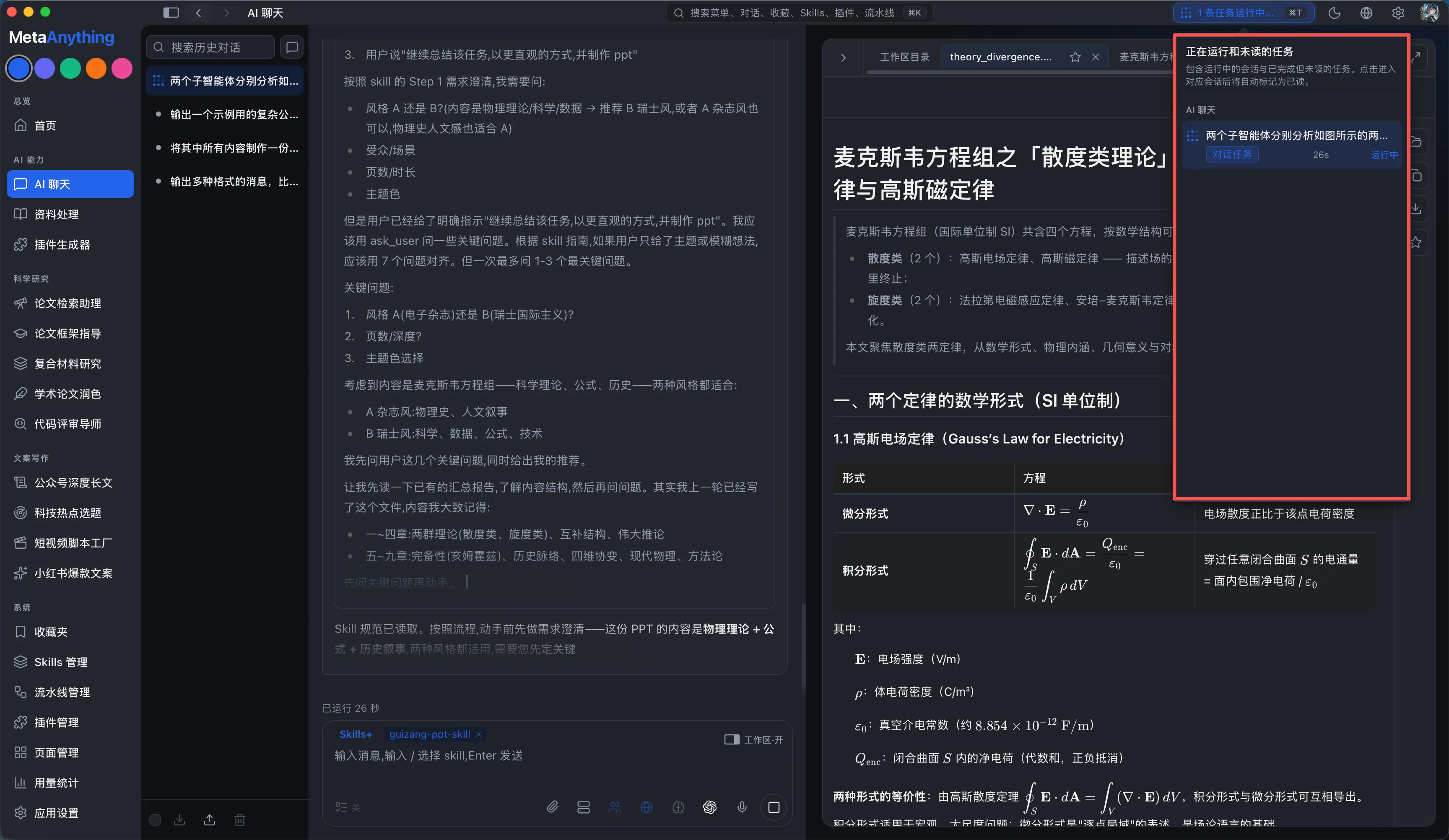The width and height of the screenshot is (1449, 840).
Task: Start a new chat with the bubble icon
Action: pyautogui.click(x=292, y=47)
